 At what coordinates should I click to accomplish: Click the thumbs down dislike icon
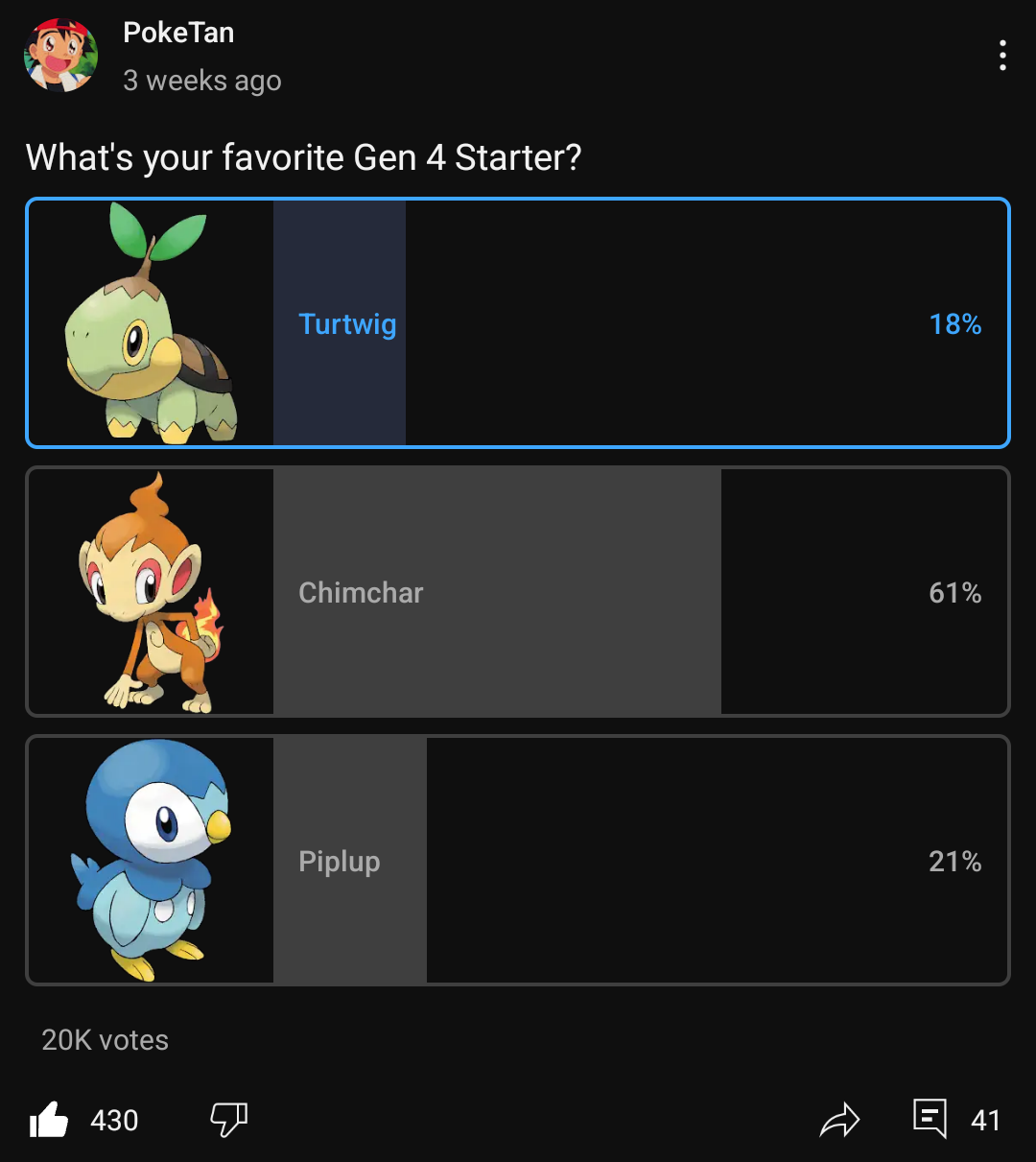pos(228,1119)
